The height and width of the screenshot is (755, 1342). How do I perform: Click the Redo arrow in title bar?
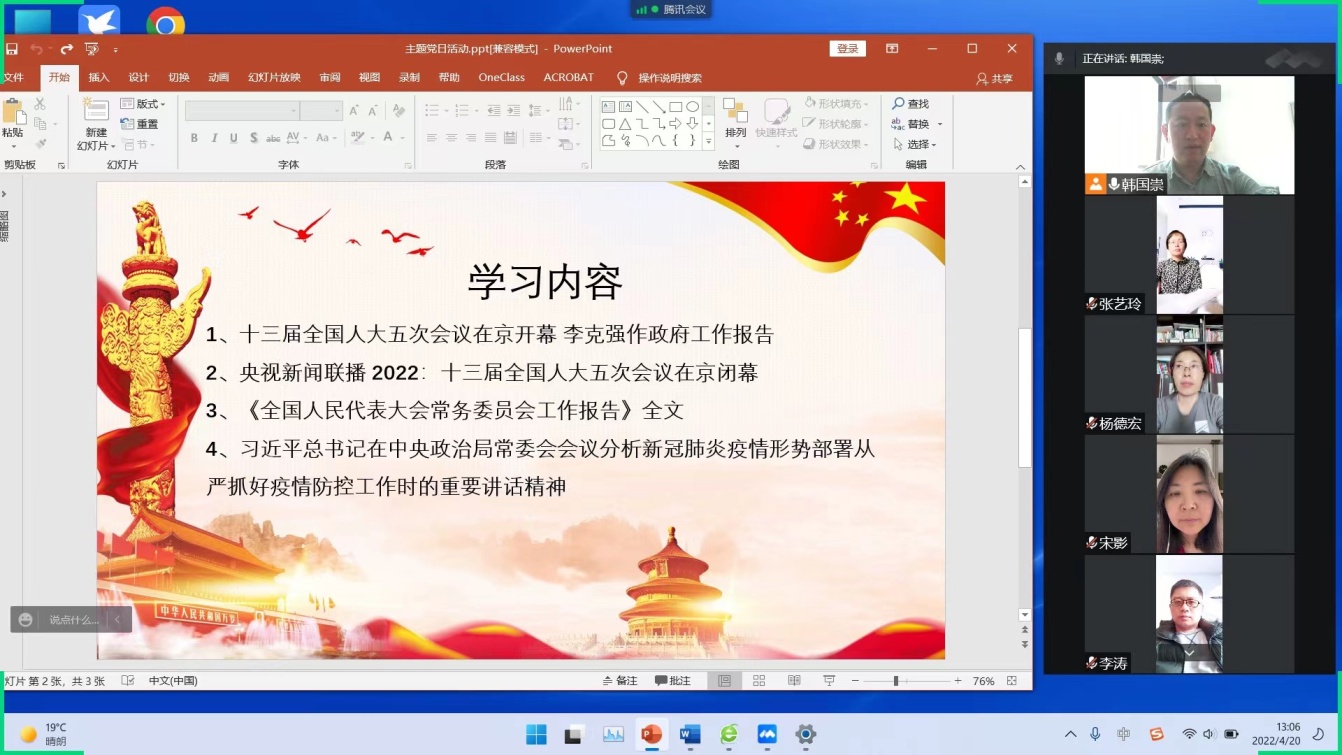tap(66, 49)
